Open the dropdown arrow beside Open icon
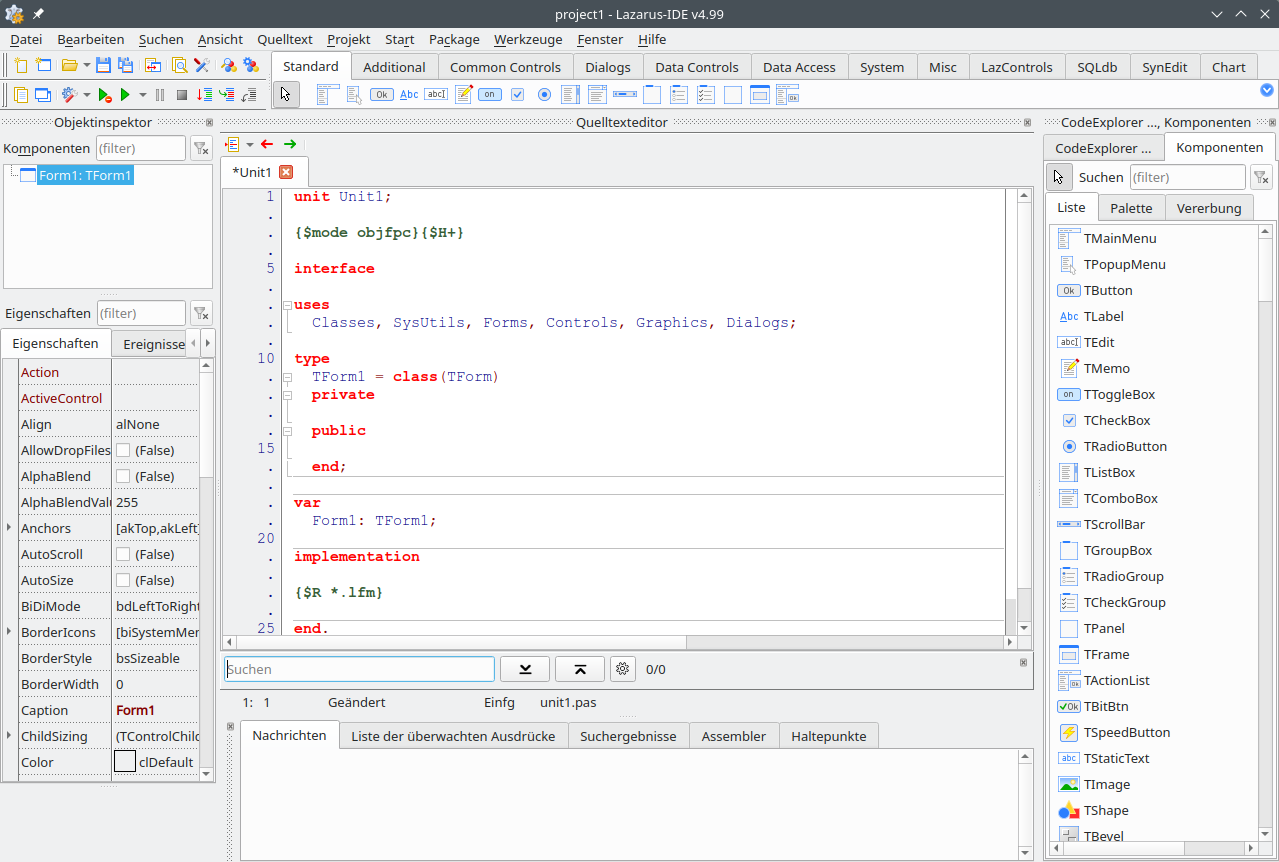 tap(86, 65)
